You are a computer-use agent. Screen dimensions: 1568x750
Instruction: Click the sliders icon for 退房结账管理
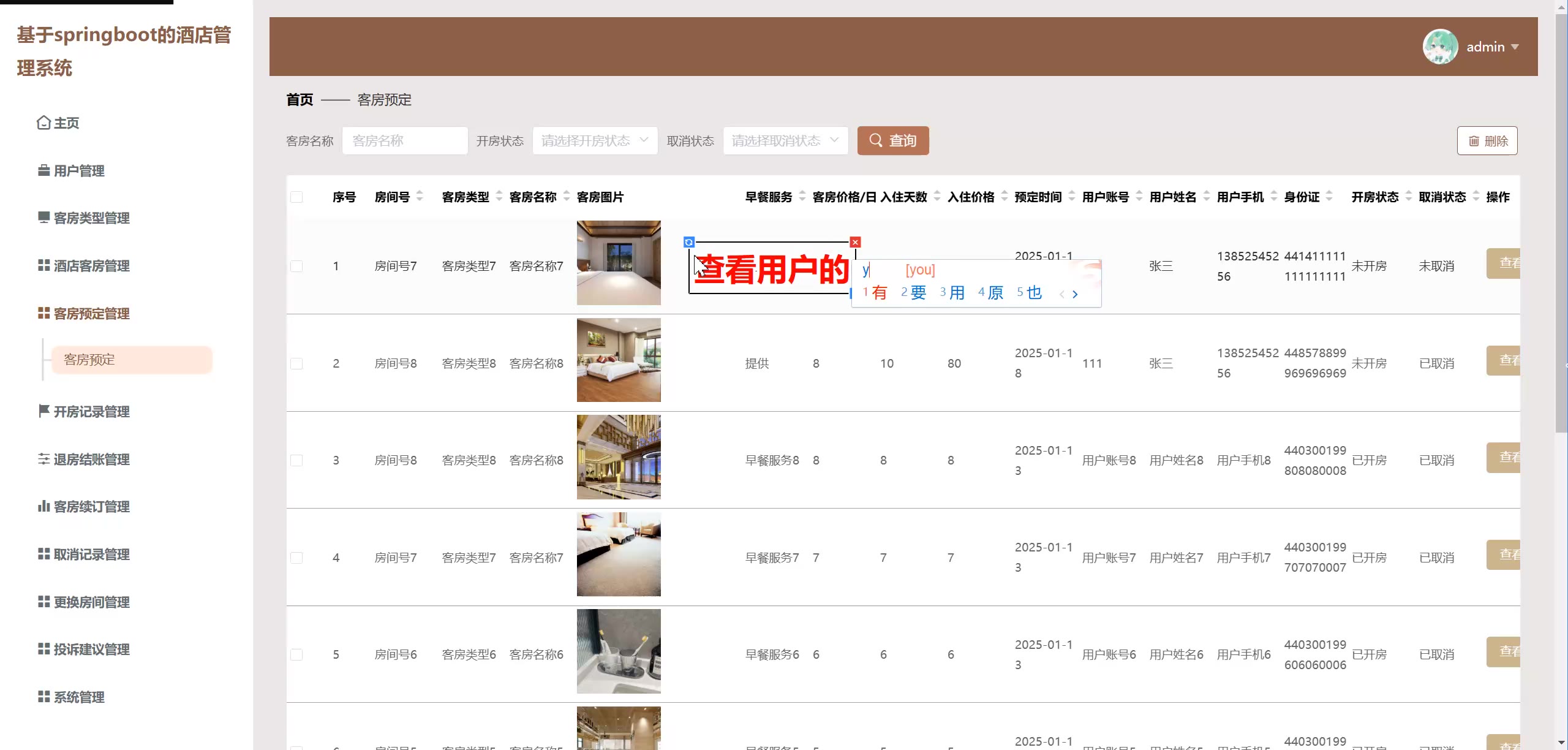(x=43, y=459)
